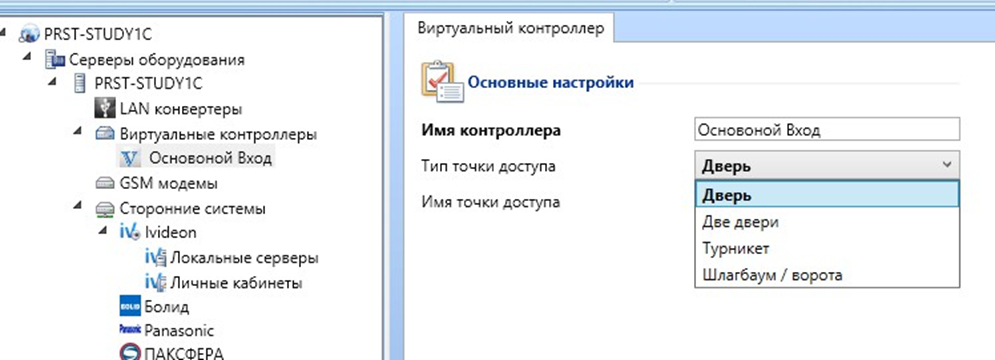This screenshot has width=995, height=360.
Task: Switch to the Виртуальный контроллер tab
Action: click(510, 29)
